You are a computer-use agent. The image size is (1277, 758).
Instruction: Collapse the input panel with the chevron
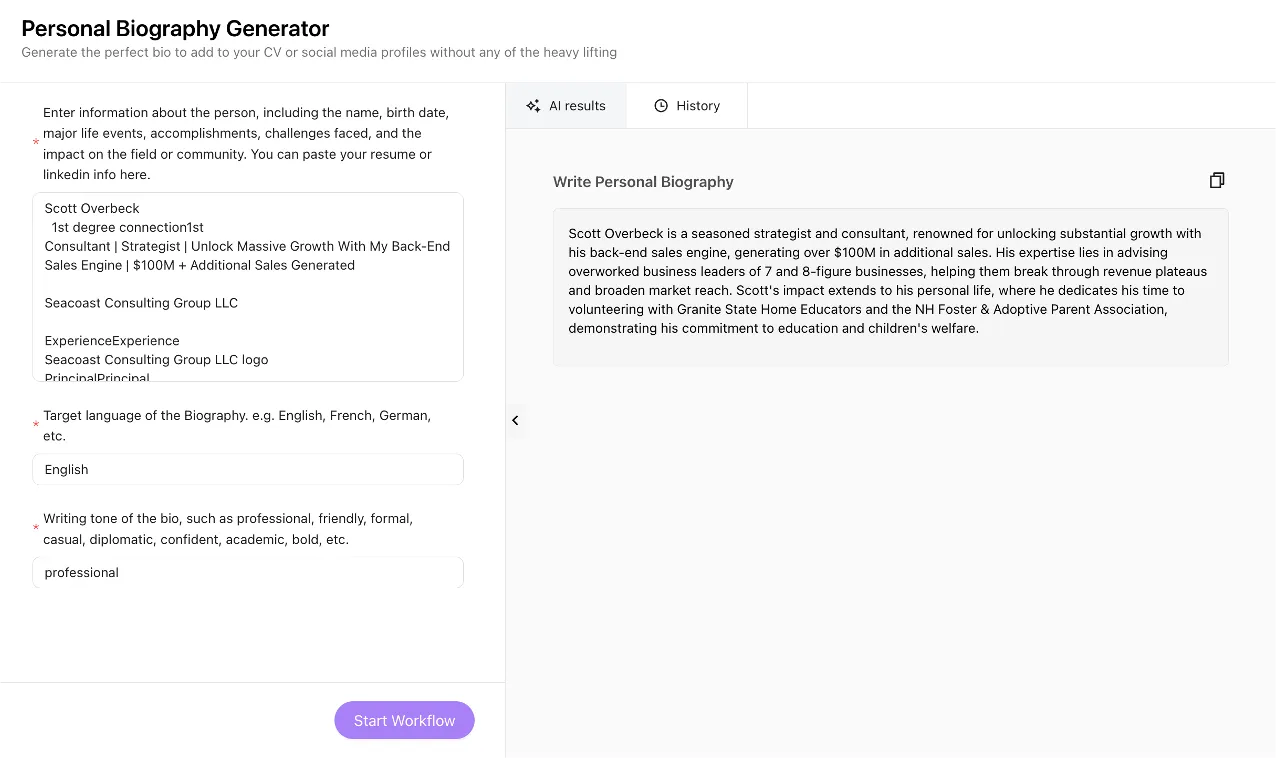pos(515,421)
